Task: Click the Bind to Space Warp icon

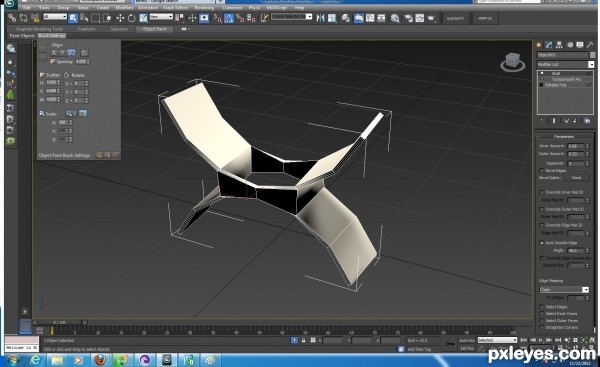Action: (35, 18)
